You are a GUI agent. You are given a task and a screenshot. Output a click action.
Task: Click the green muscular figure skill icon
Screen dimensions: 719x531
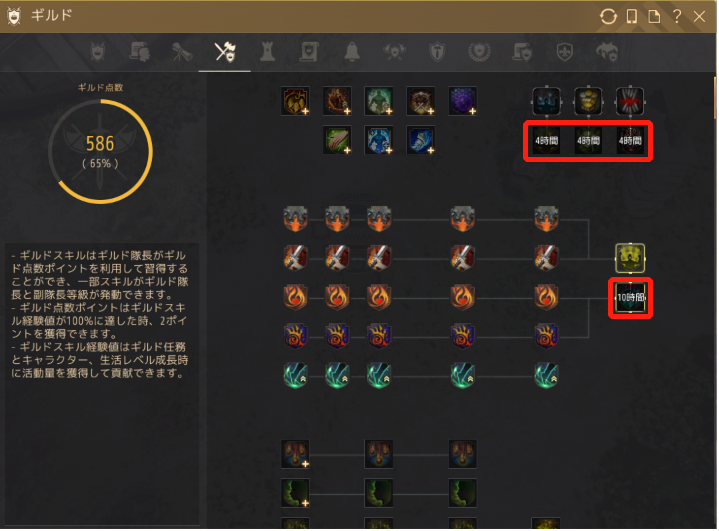[x=379, y=101]
